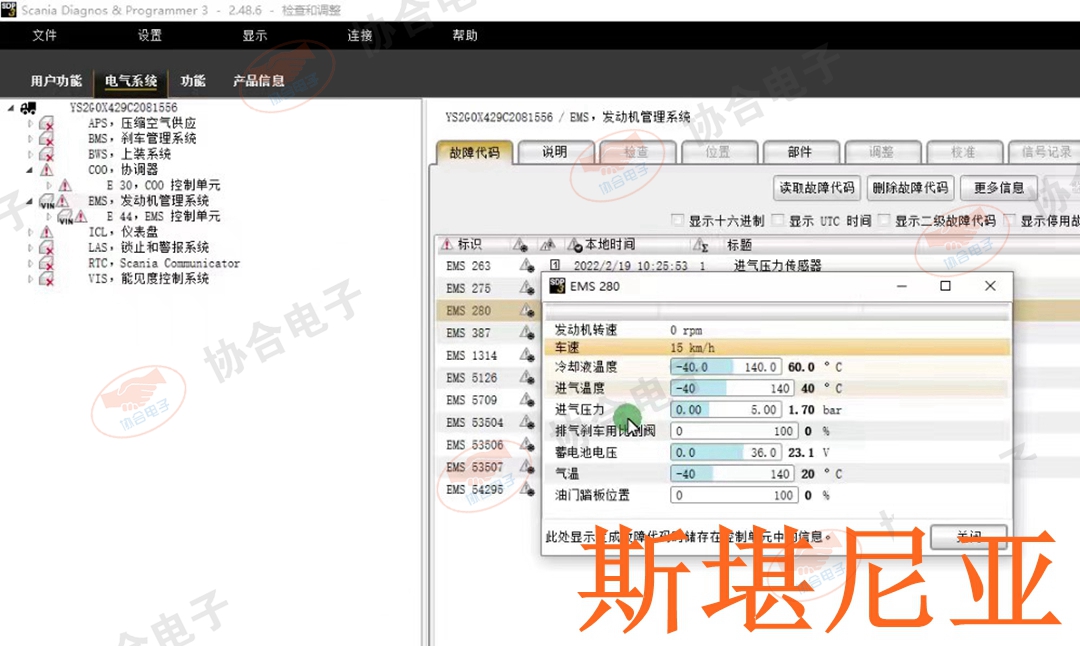Expand the E 44 EMS 控制单元 node
1080x646 pixels.
(49, 217)
